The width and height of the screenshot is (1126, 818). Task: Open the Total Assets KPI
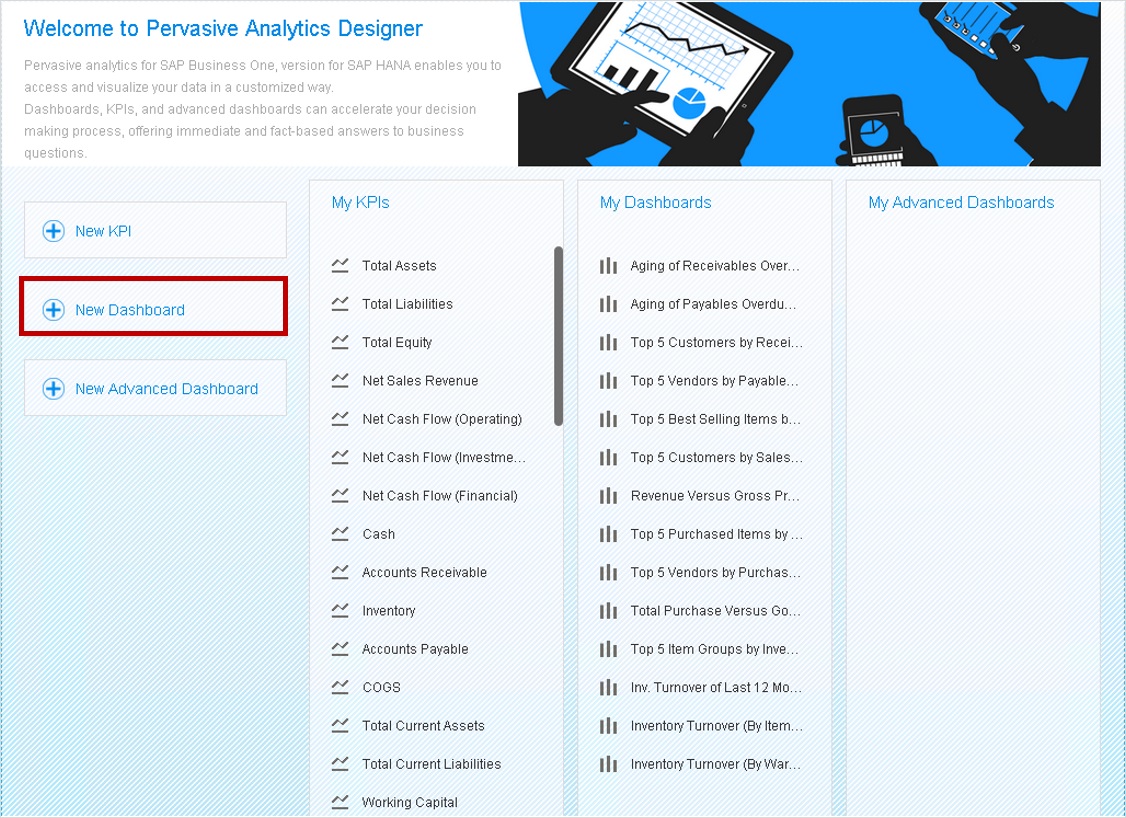399,266
